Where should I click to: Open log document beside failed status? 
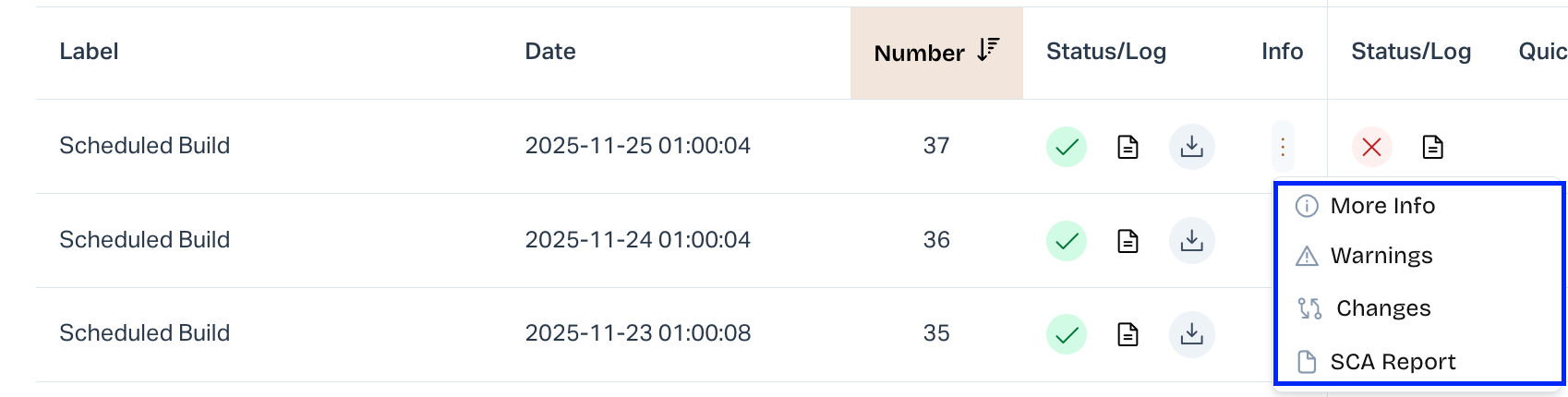point(1432,147)
